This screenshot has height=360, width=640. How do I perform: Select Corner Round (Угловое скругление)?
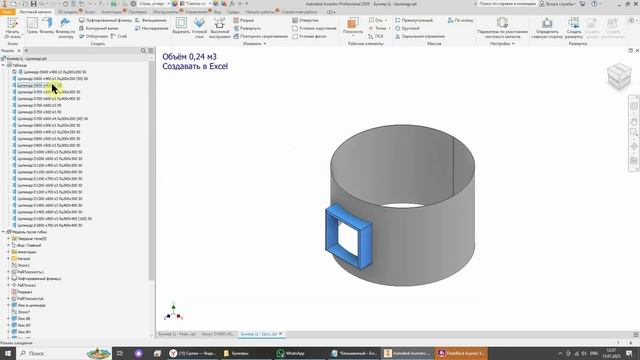pos(314,28)
